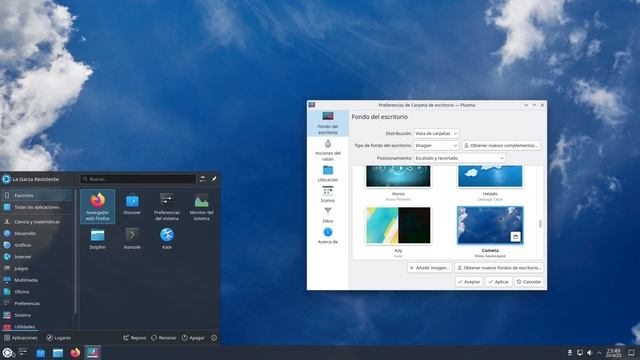Select the Kay wallpaper thumbnail
The image size is (640, 360).
click(398, 225)
